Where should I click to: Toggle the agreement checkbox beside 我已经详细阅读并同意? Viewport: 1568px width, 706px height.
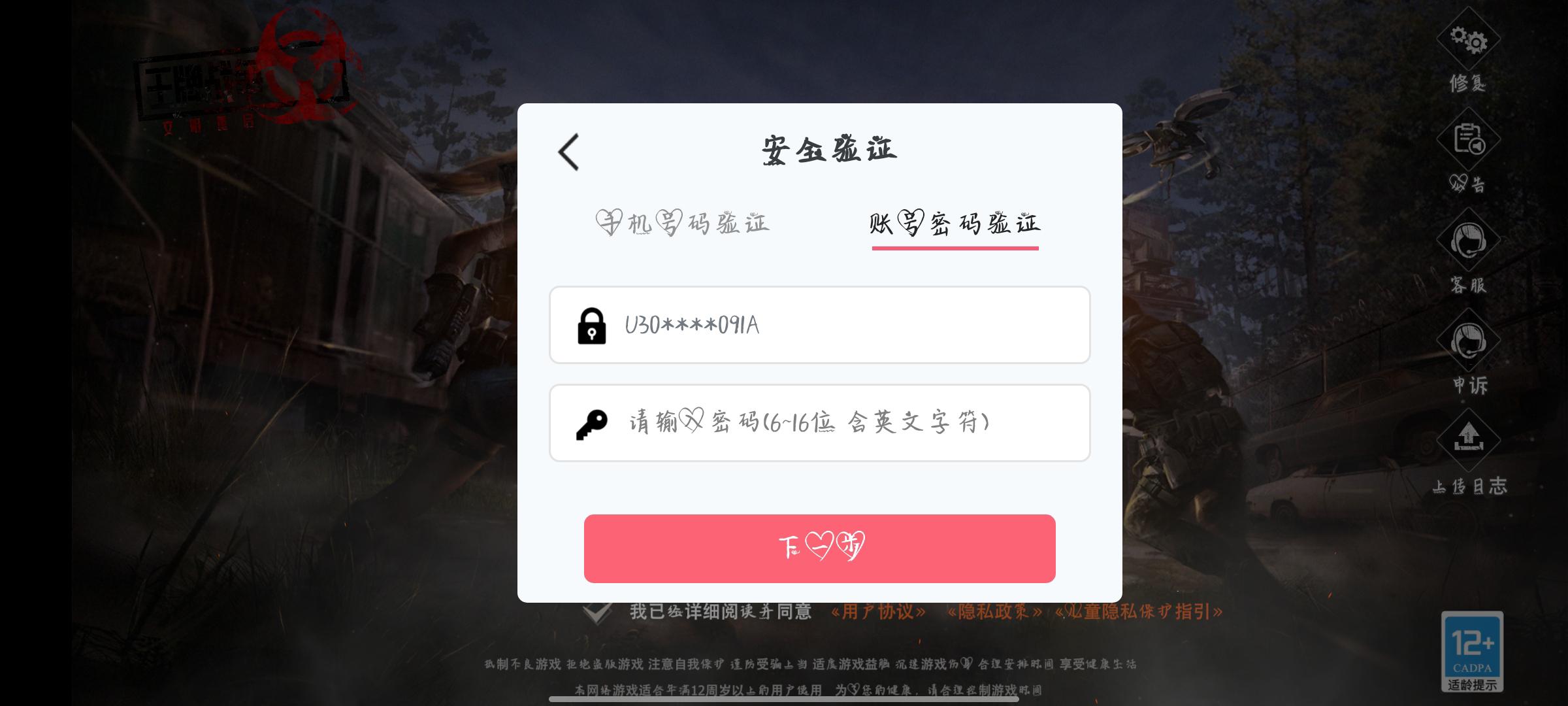(x=598, y=612)
